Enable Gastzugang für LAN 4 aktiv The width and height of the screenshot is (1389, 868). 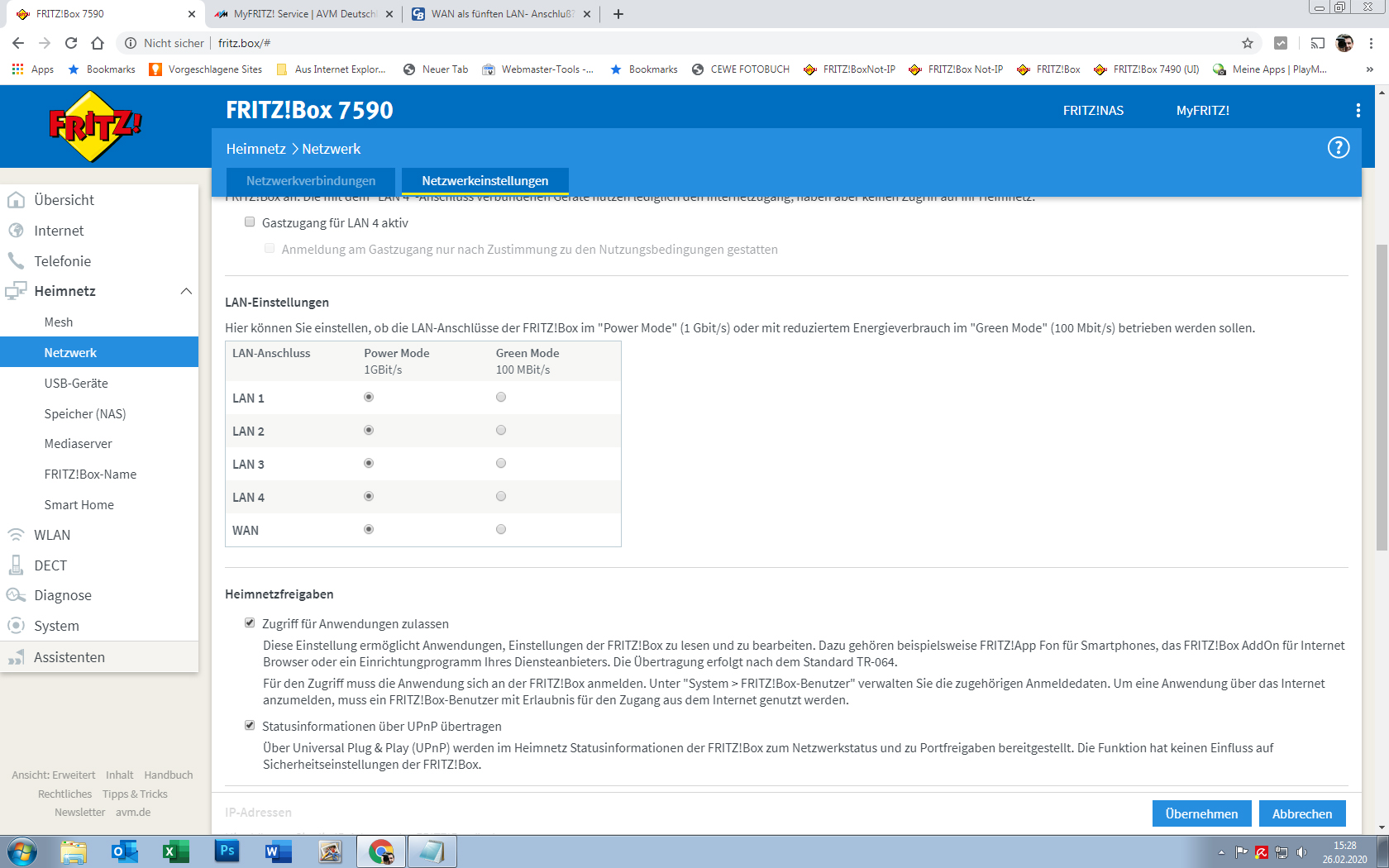pos(250,222)
